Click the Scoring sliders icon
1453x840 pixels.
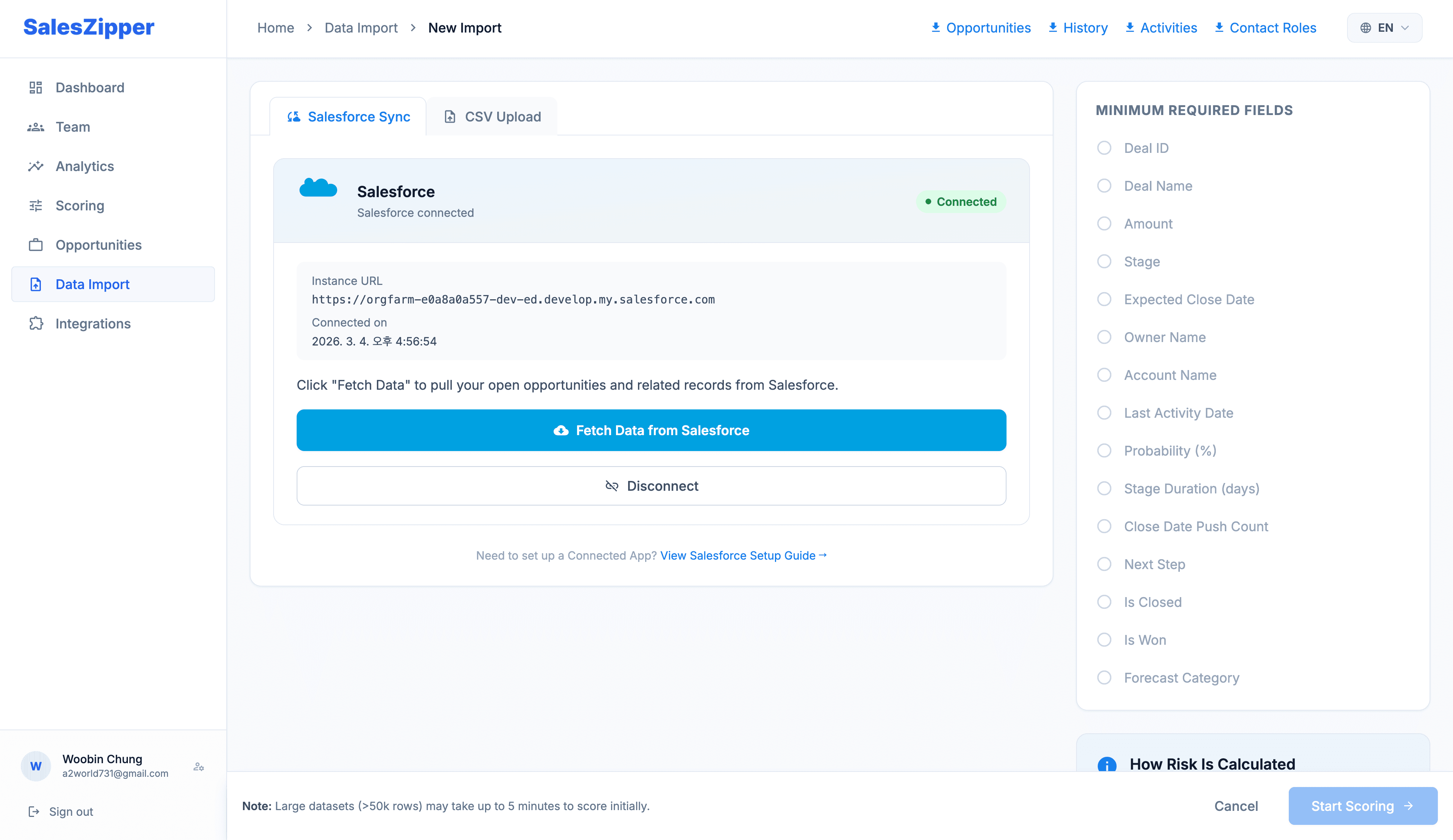tap(36, 205)
